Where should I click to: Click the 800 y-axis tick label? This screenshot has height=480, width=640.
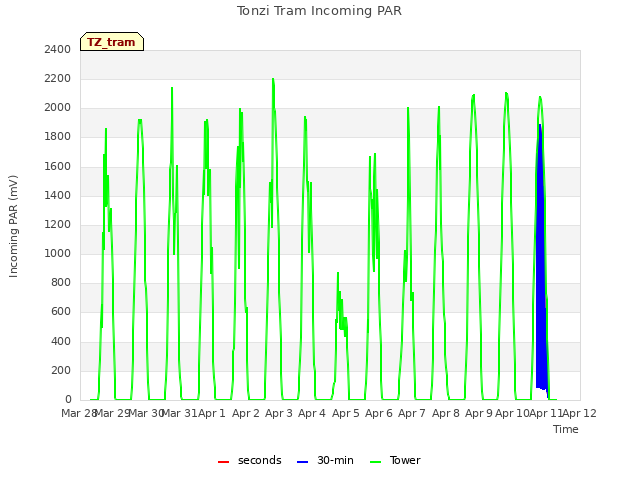[61, 282]
